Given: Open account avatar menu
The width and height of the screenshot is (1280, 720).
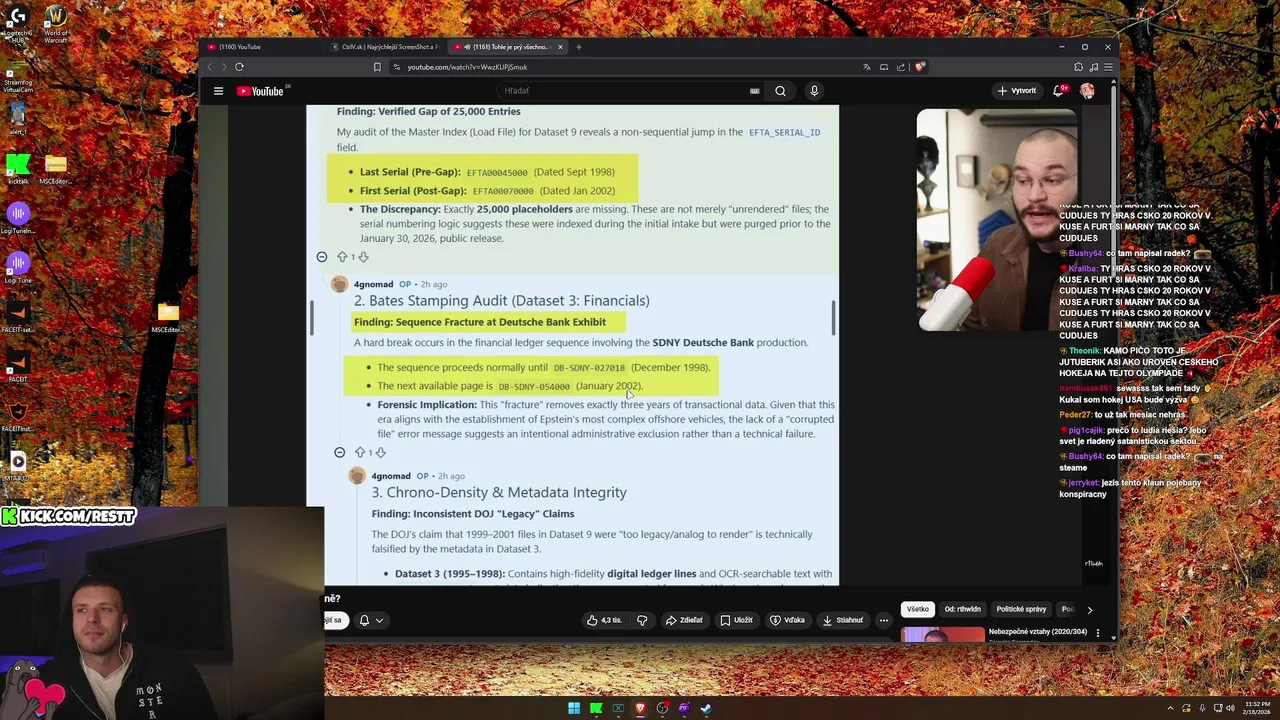Looking at the screenshot, I should coord(1087,91).
